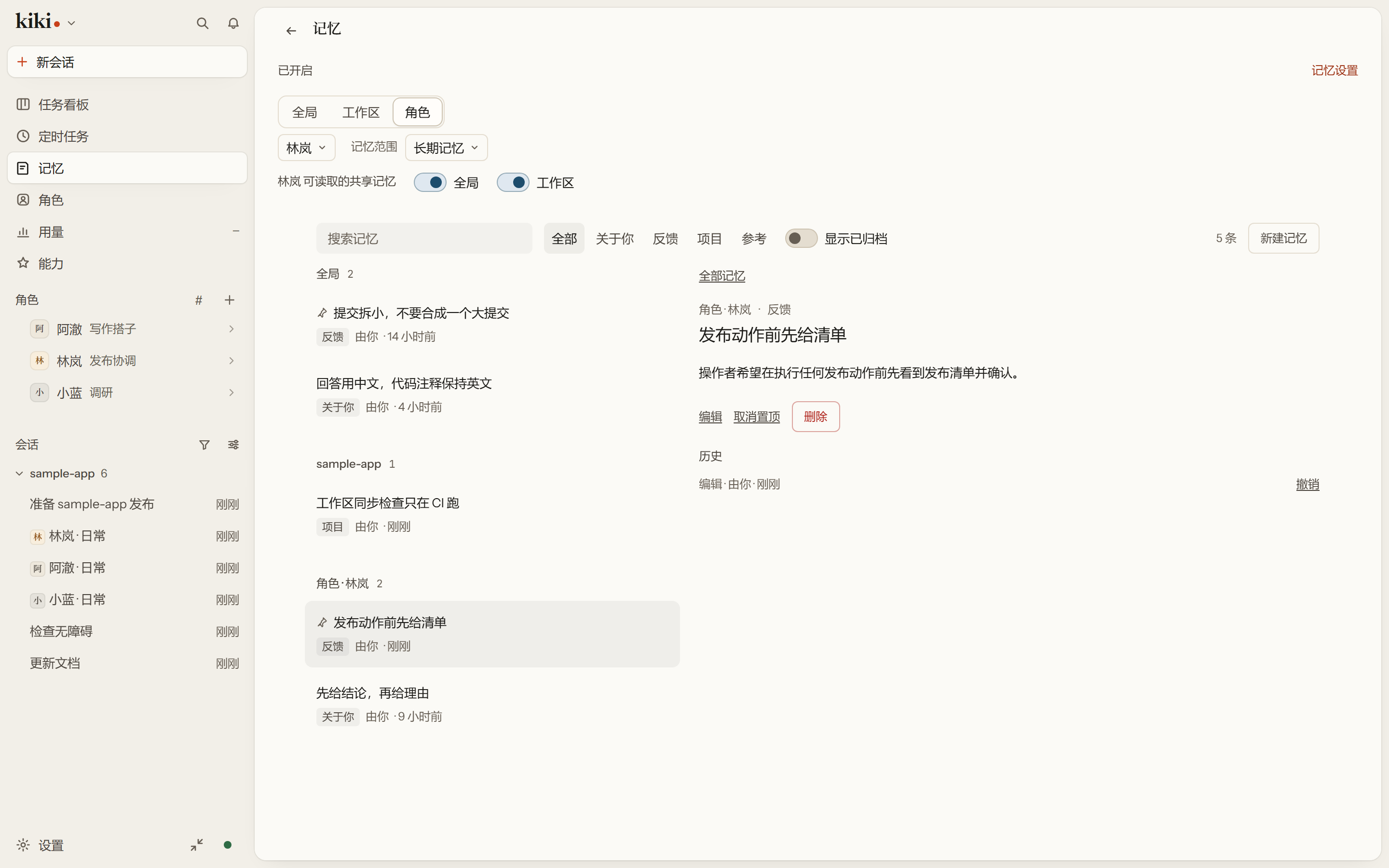Expand the 林岚 发布协调 role chevron
This screenshot has height=868, width=1389.
pyautogui.click(x=231, y=361)
